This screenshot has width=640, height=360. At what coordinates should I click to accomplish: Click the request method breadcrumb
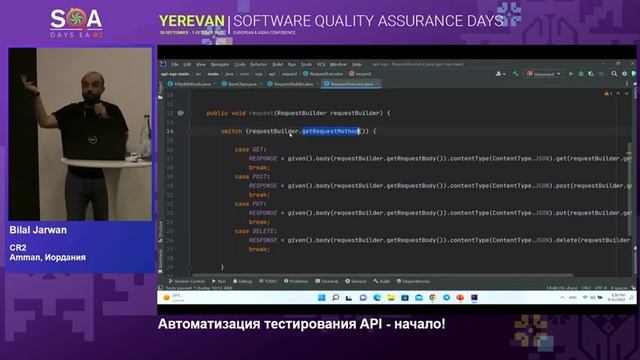coord(360,74)
